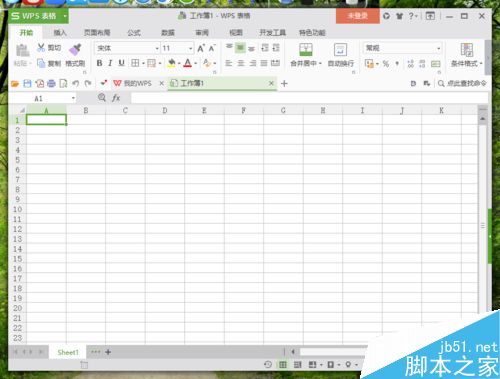Image resolution: width=500 pixels, height=379 pixels.
Task: Click the Name Box showing A1
Action: [42, 98]
